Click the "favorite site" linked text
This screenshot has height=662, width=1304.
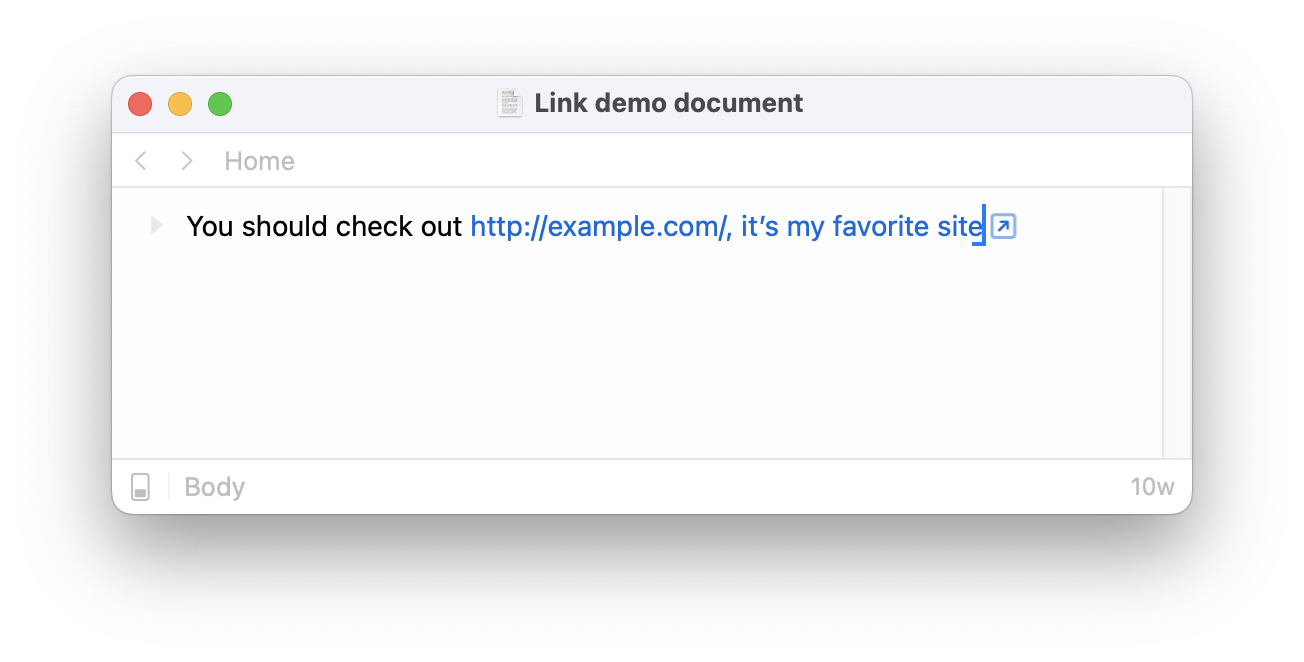pyautogui.click(x=907, y=227)
